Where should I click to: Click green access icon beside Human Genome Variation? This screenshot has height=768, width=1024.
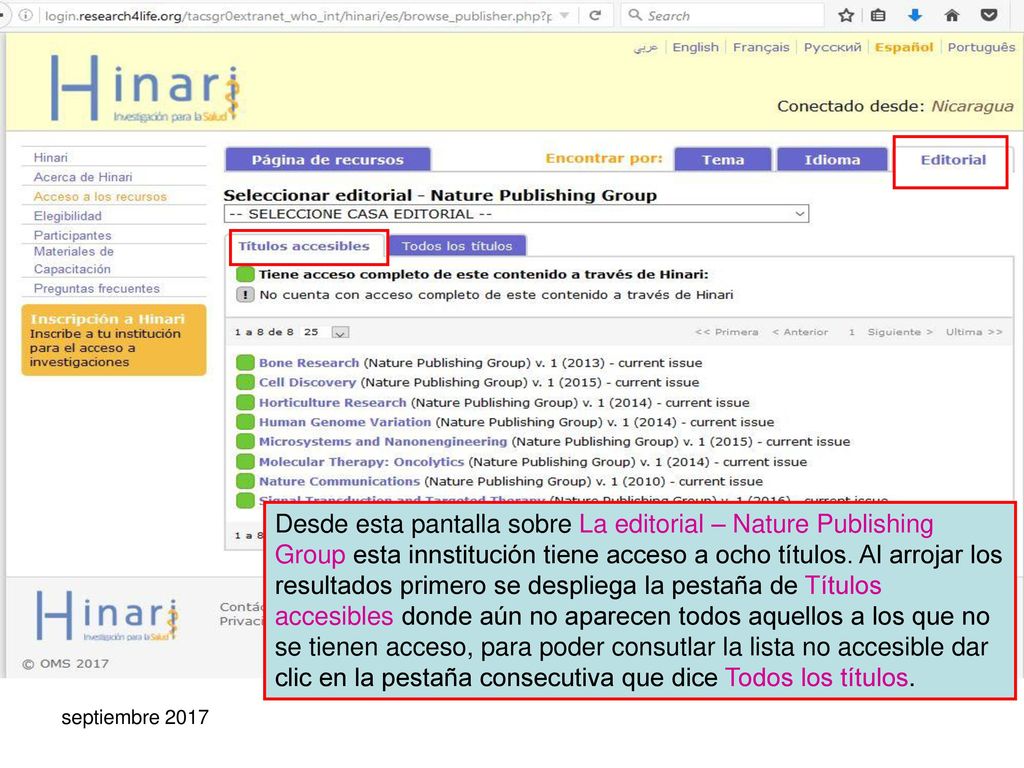point(245,422)
